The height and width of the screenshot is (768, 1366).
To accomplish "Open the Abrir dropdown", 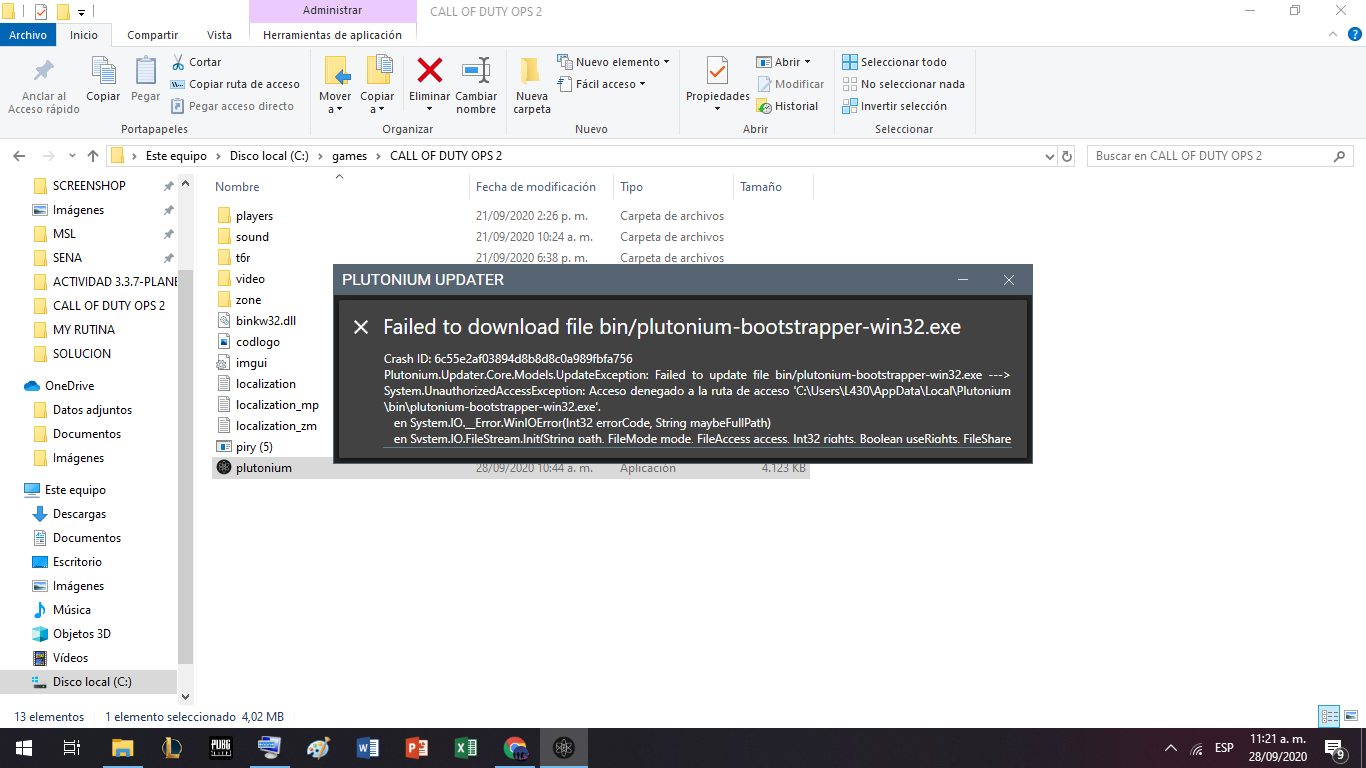I will click(x=784, y=62).
